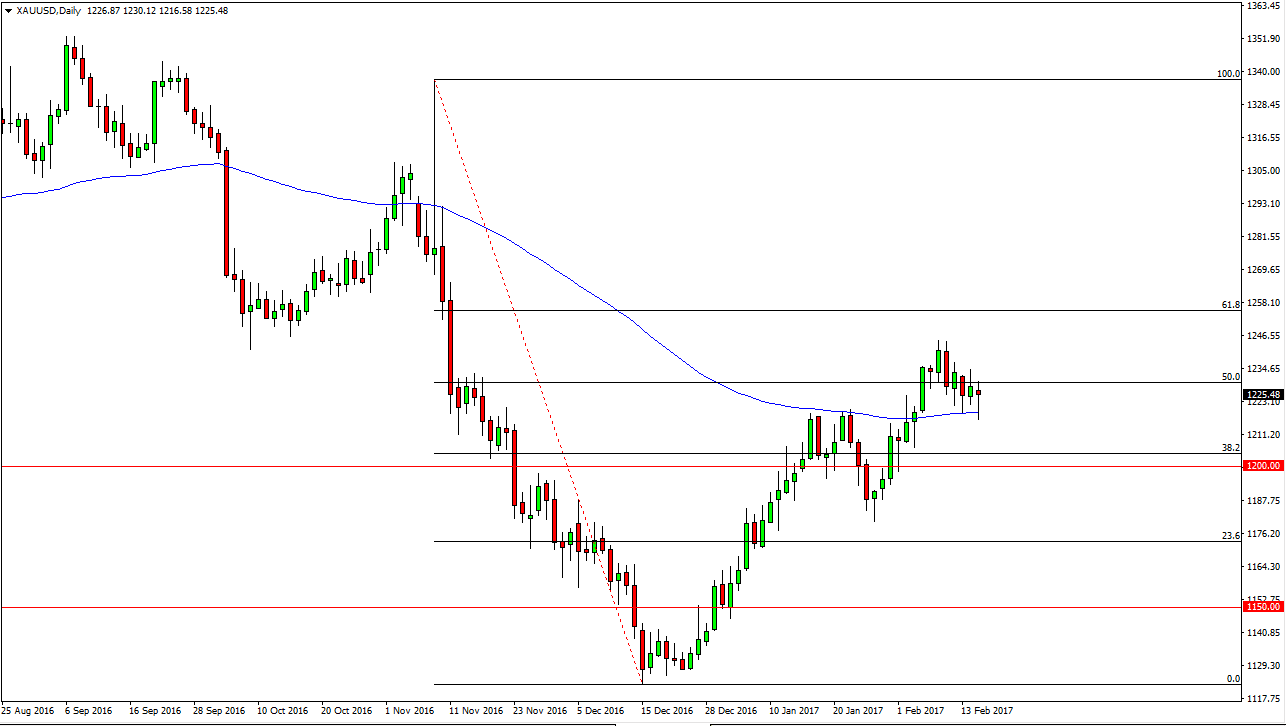
Task: Open the XAUUSD symbol dropdown arrow
Action: [x=9, y=11]
